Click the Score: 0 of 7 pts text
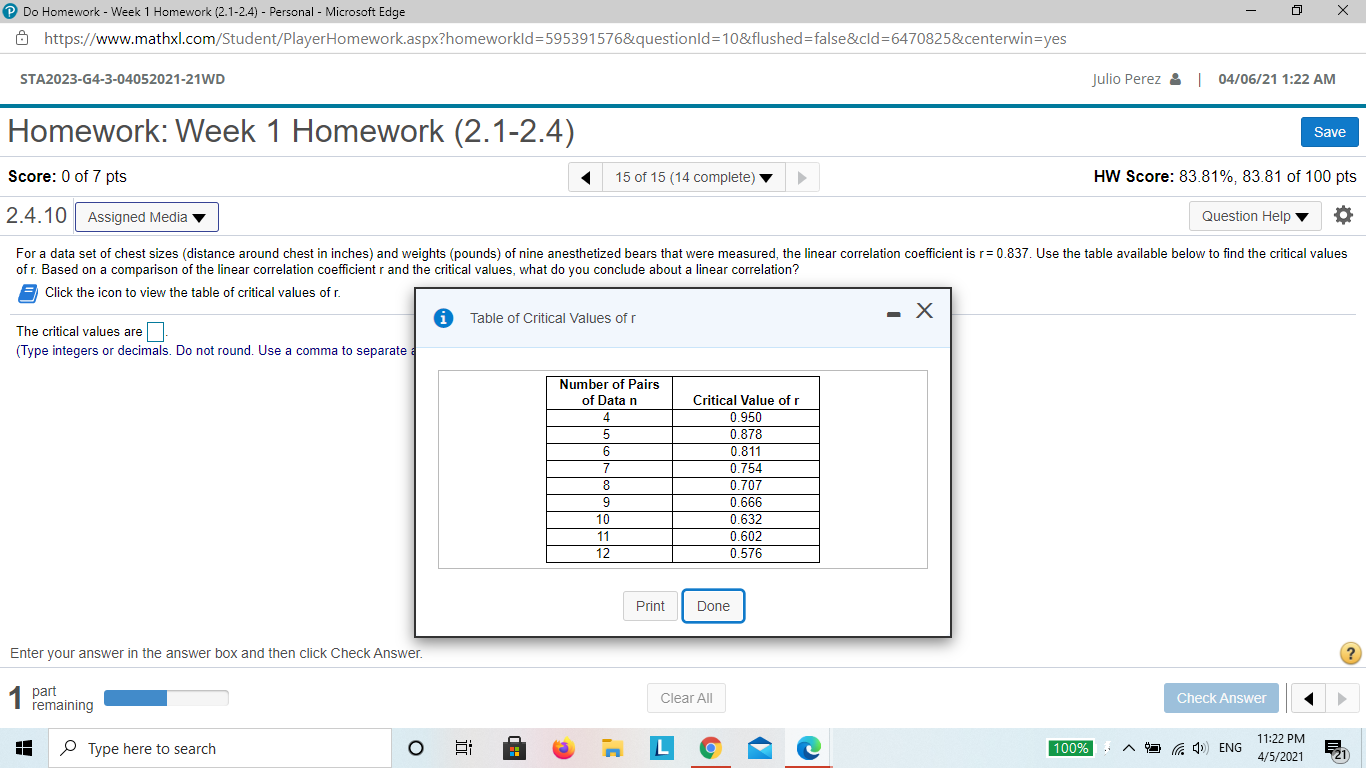This screenshot has height=768, width=1366. tap(67, 176)
